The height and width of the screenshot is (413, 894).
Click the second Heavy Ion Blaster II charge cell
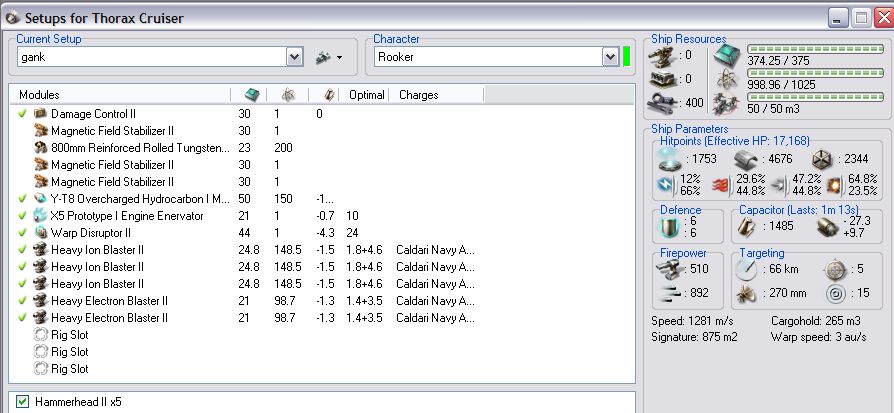pos(435,267)
